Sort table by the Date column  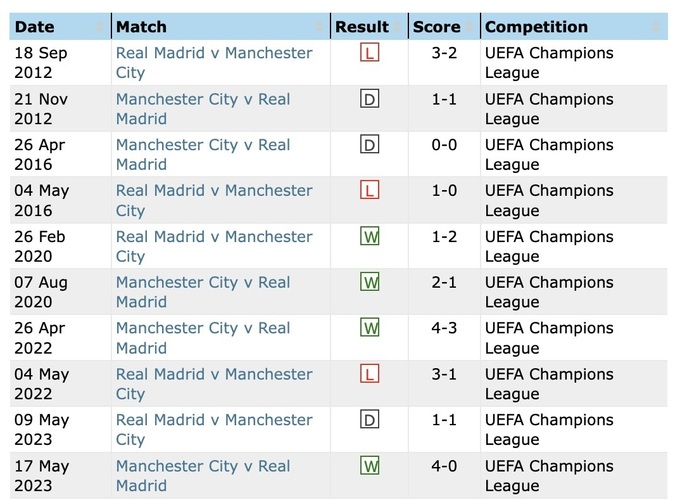(x=60, y=27)
